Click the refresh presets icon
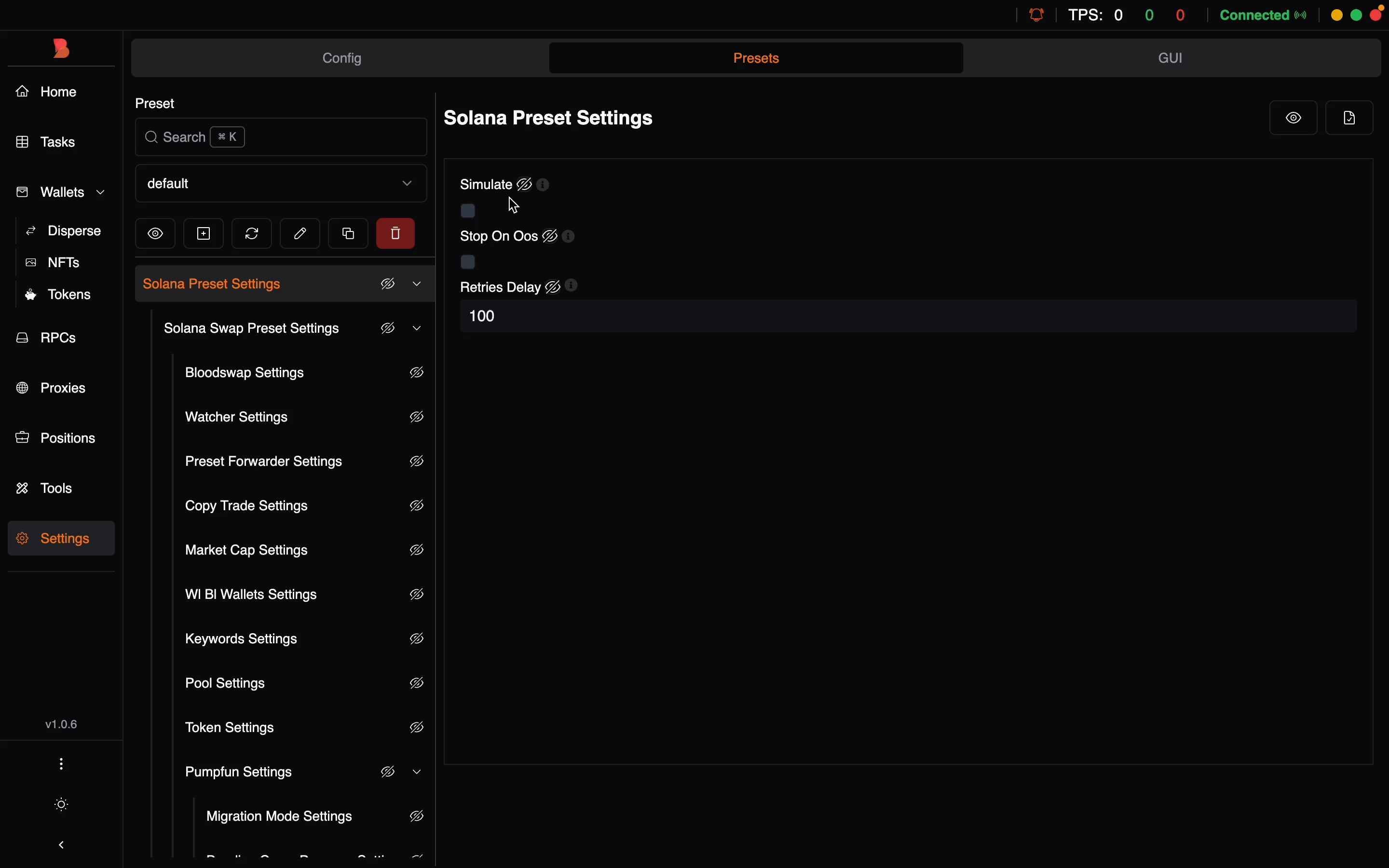The image size is (1389, 868). click(x=252, y=234)
